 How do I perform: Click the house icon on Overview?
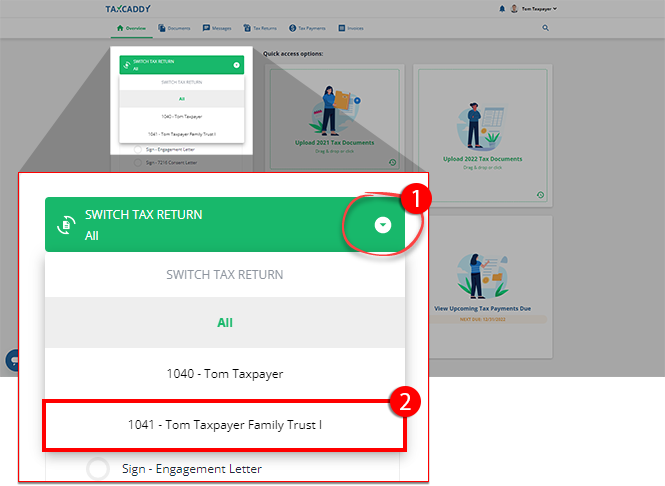coord(120,28)
